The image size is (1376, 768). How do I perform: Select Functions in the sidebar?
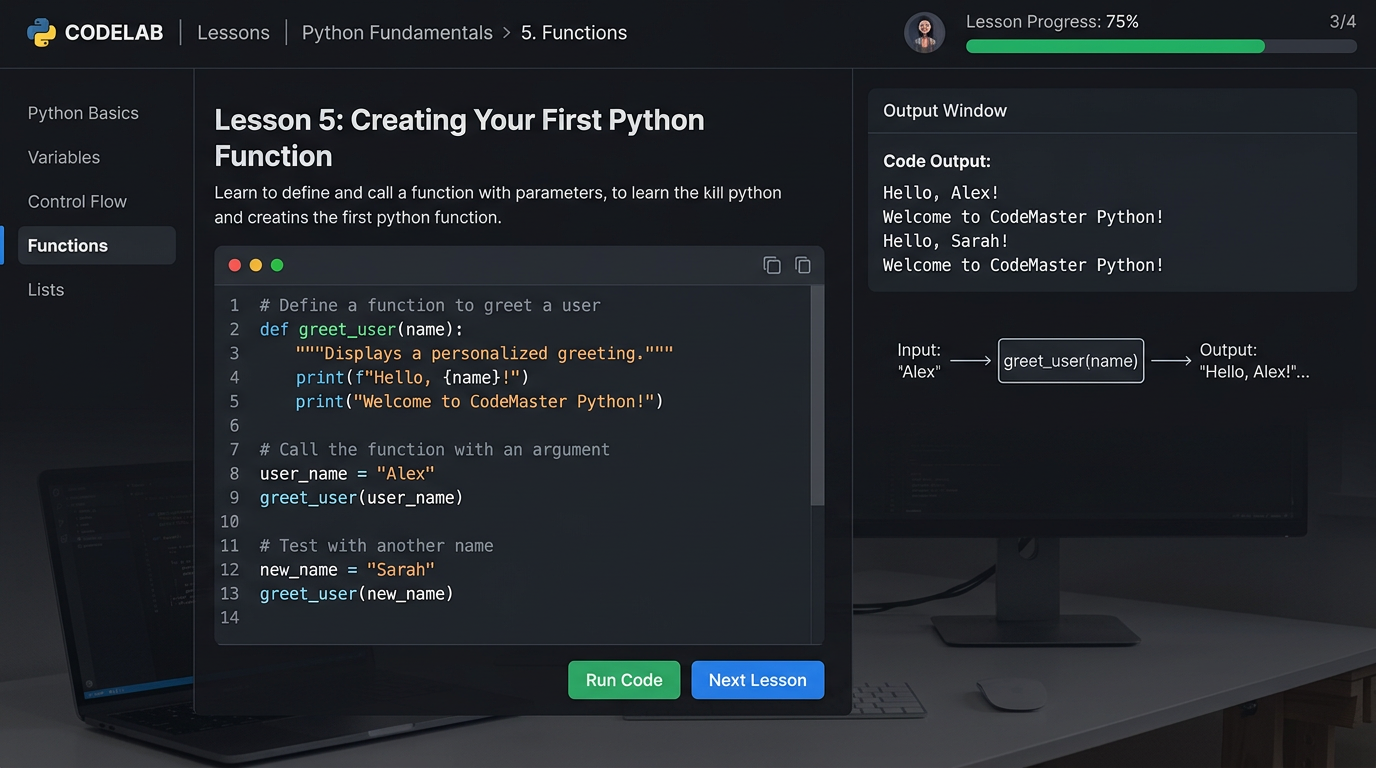(68, 245)
